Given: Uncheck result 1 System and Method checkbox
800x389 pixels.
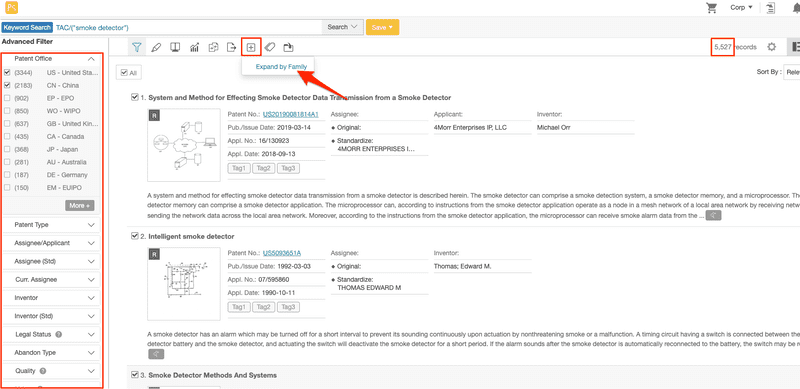Looking at the screenshot, I should [x=135, y=97].
